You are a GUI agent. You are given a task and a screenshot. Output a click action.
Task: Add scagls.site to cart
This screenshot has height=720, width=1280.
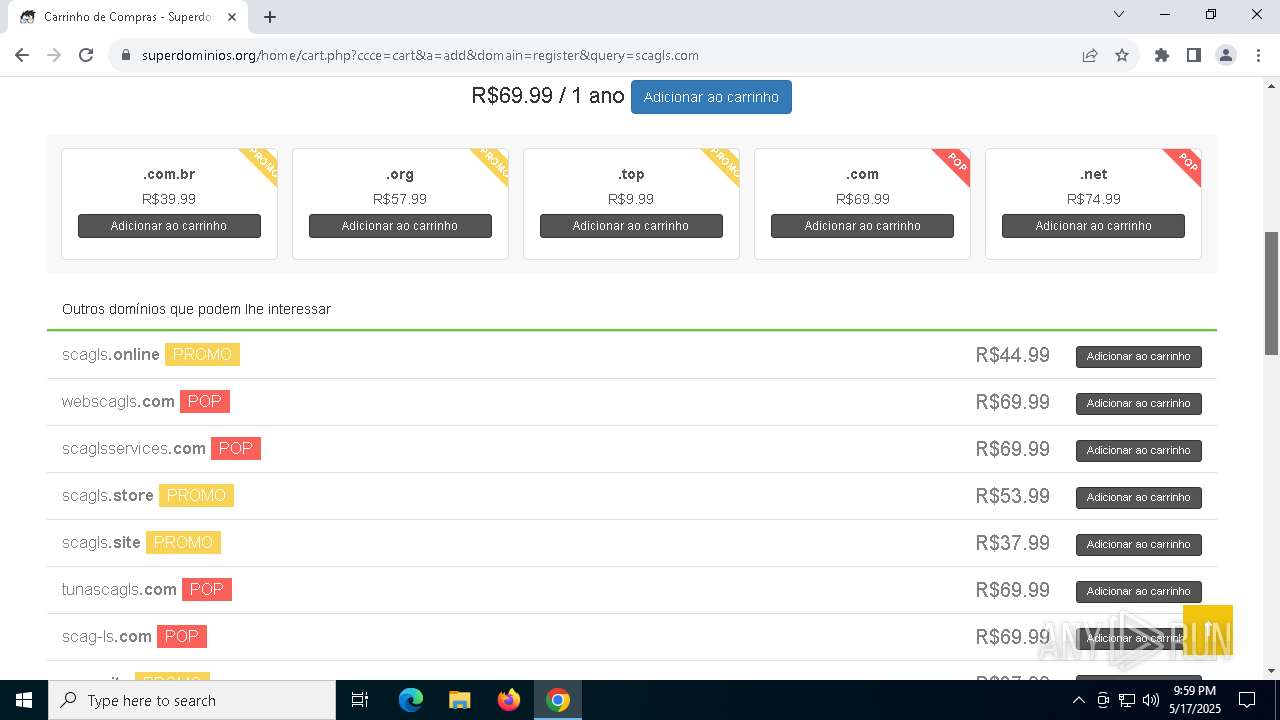[x=1138, y=545]
